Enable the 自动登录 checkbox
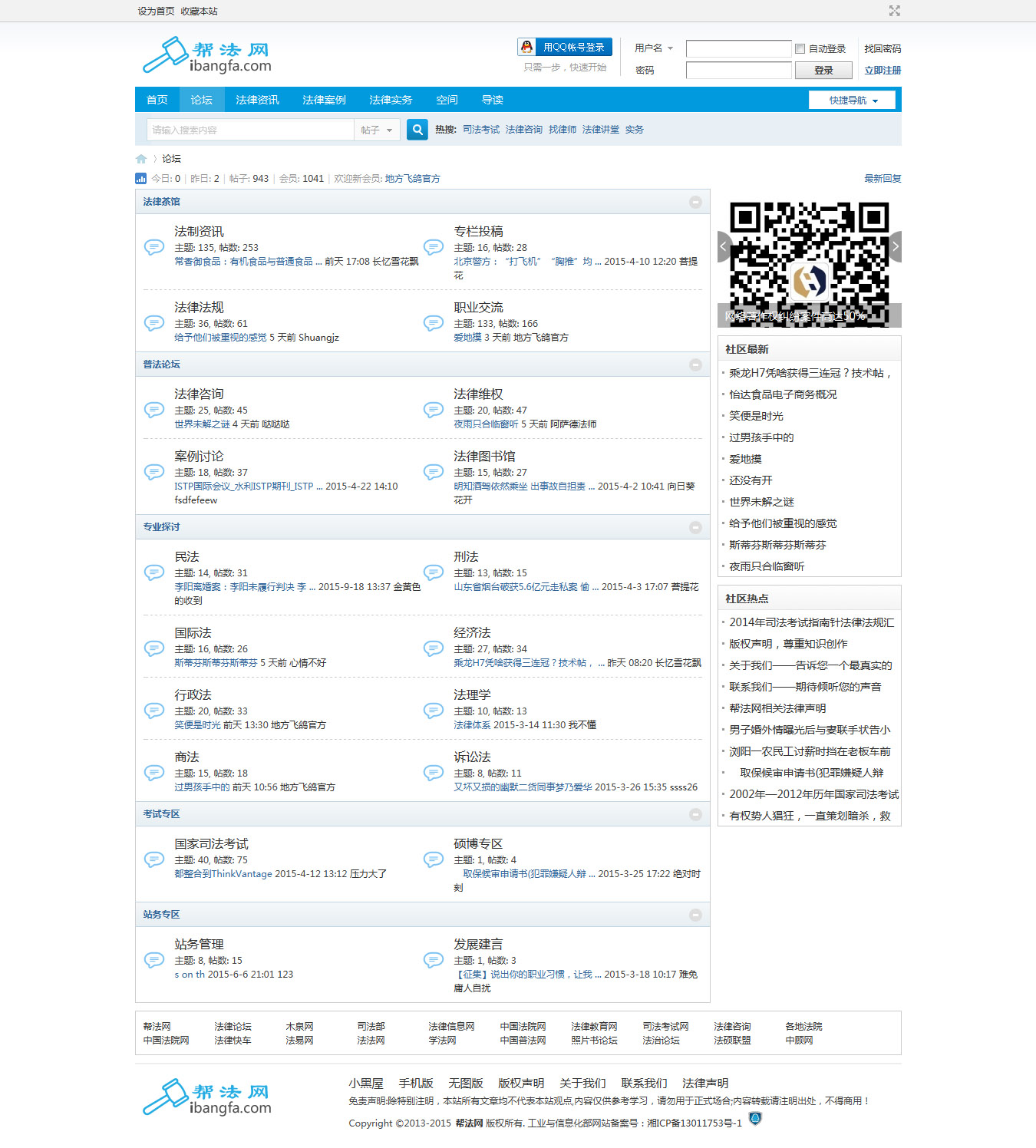Viewport: 1036px width, 1148px height. 800,48
